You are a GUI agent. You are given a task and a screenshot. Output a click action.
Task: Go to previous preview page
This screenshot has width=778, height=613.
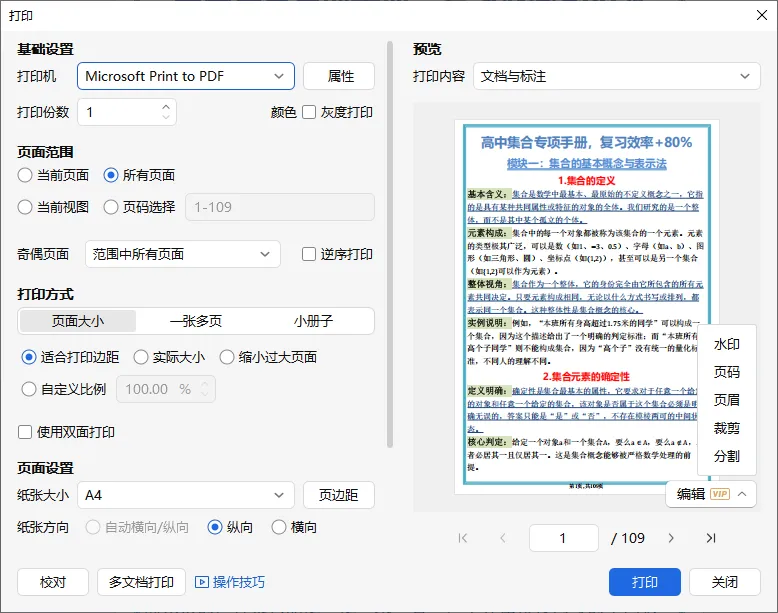[x=503, y=538]
